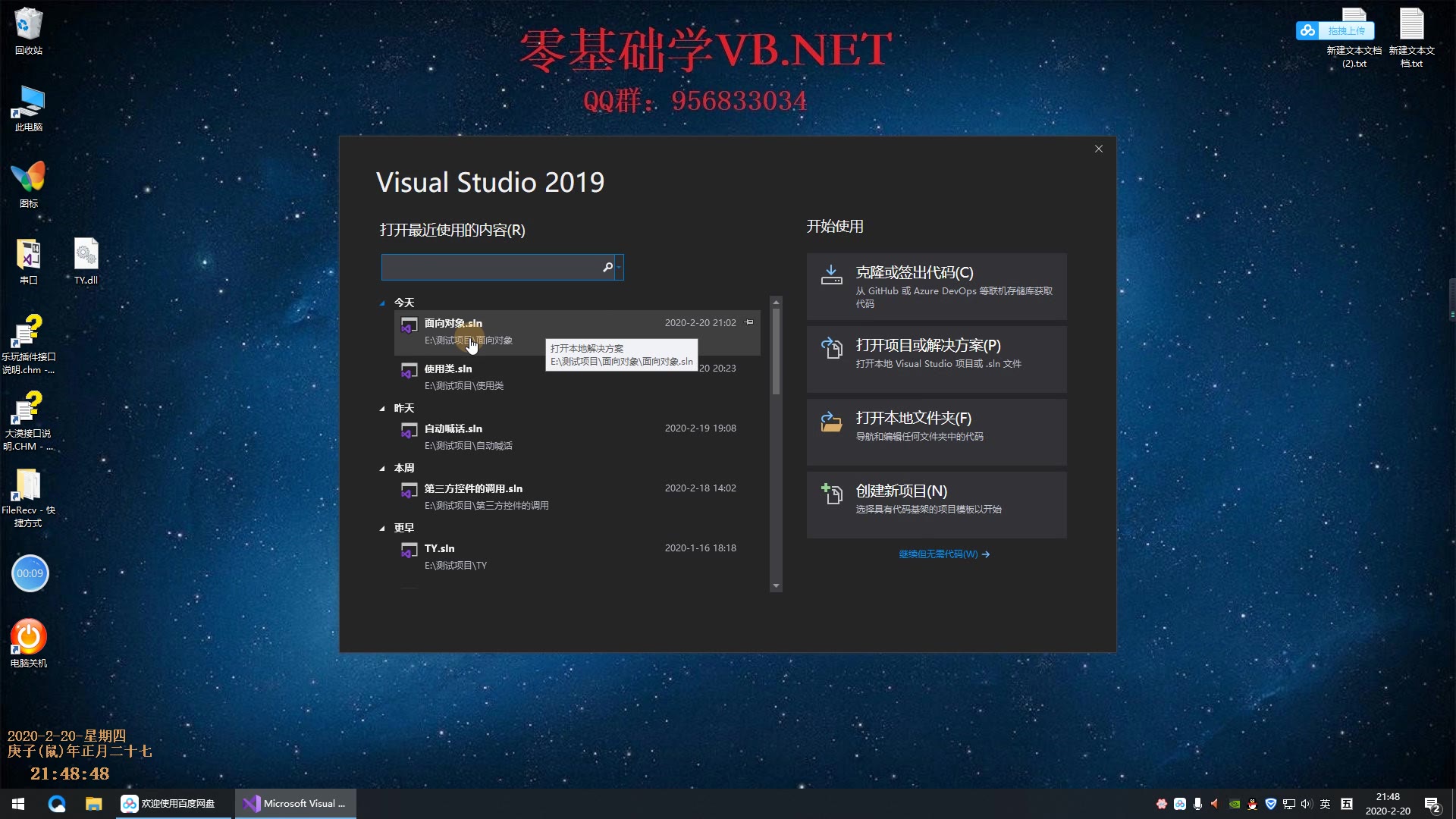The width and height of the screenshot is (1456, 819).
Task: Click the clone download arrow icon
Action: (832, 275)
